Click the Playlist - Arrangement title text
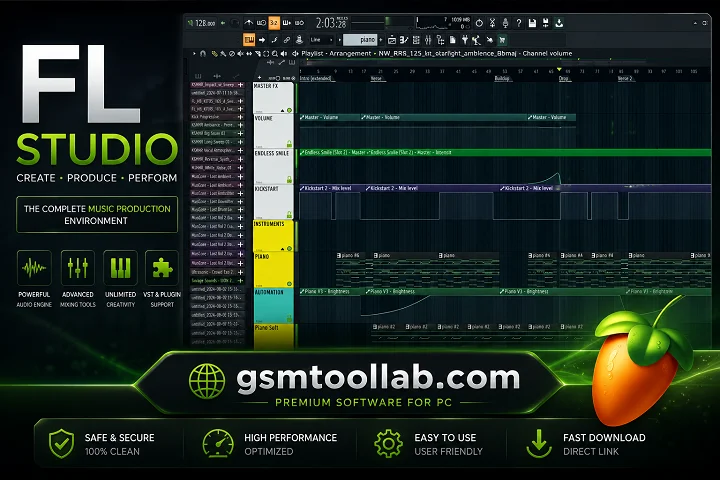 pos(336,53)
